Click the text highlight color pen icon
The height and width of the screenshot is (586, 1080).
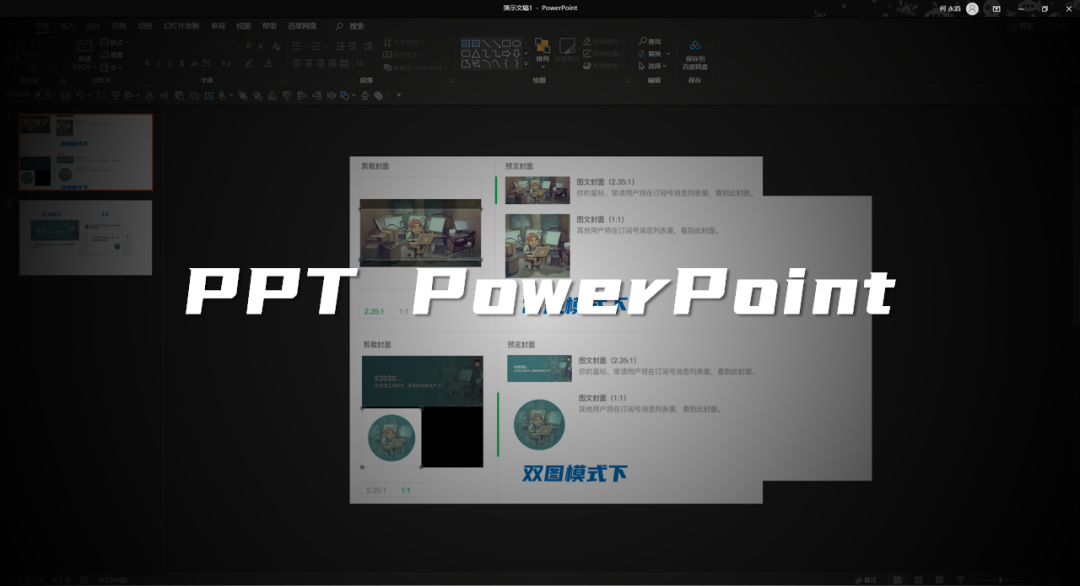click(x=249, y=63)
